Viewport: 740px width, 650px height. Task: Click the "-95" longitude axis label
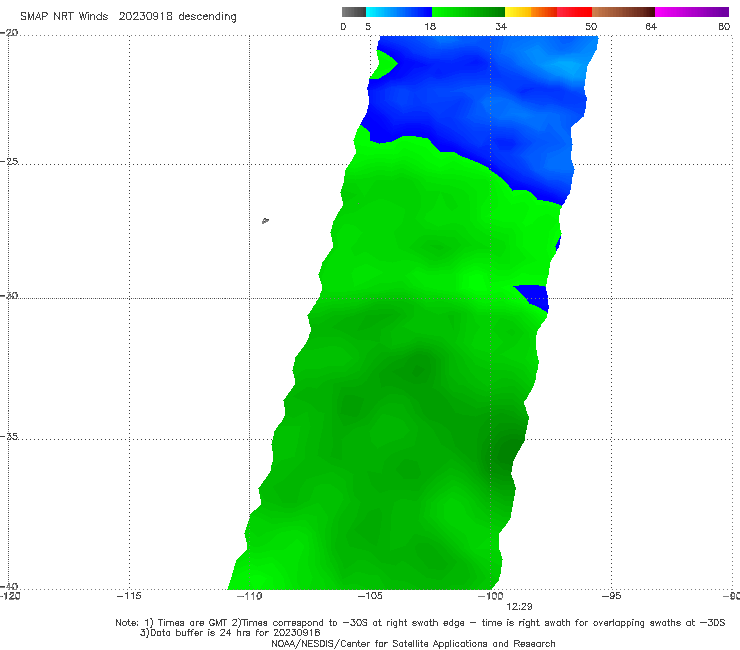click(x=611, y=596)
